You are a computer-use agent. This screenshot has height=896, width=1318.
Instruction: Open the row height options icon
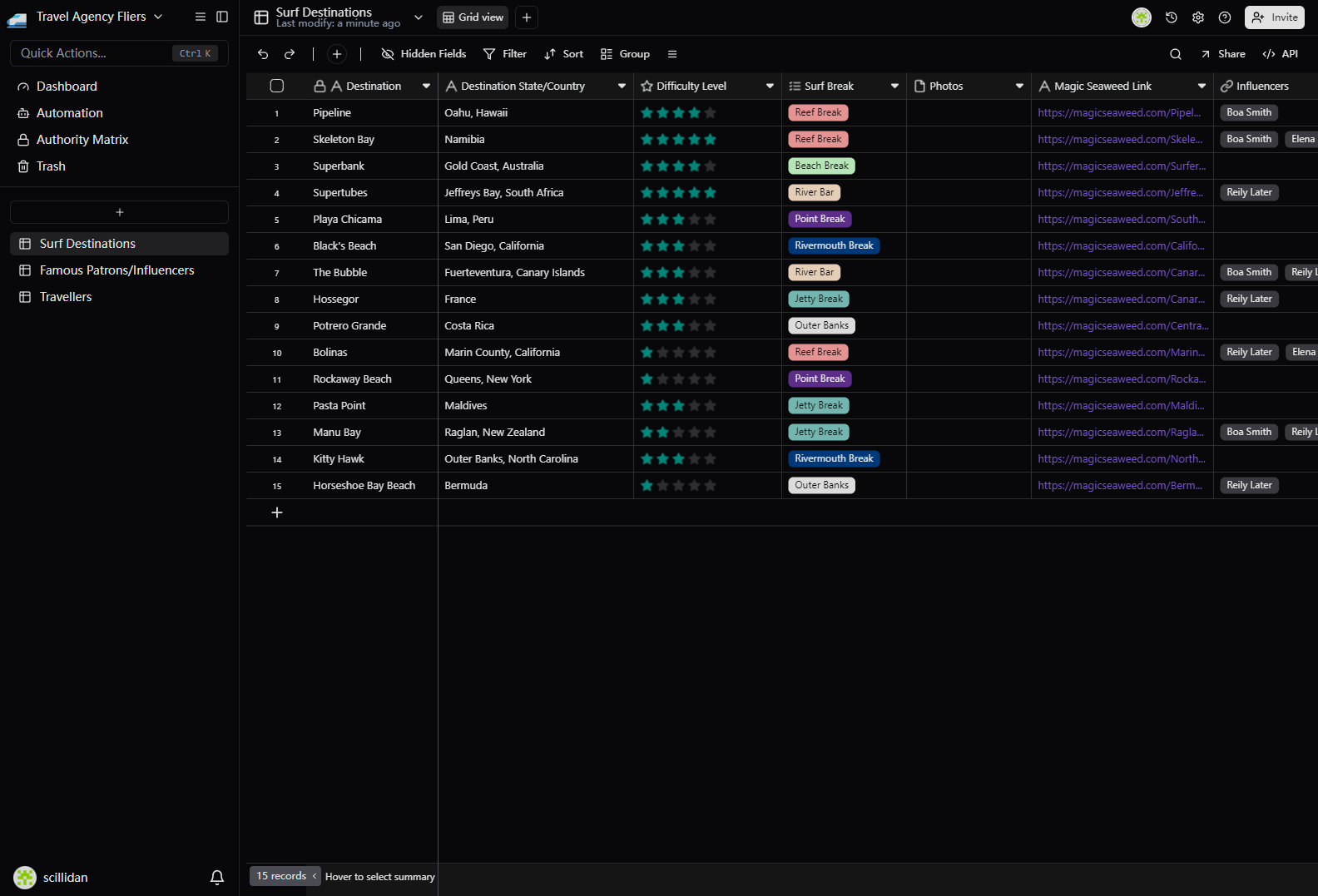[x=672, y=54]
